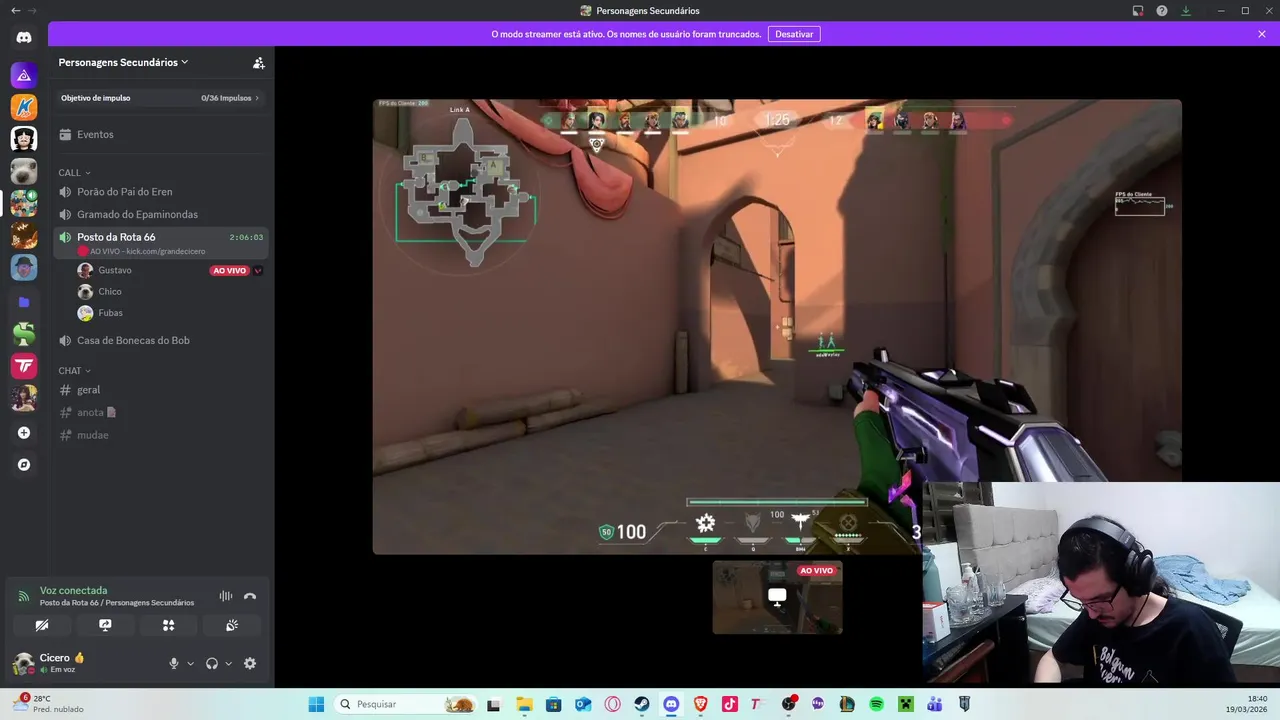This screenshot has height=720, width=1280.
Task: Open Spotify from the taskbar
Action: pos(876,704)
